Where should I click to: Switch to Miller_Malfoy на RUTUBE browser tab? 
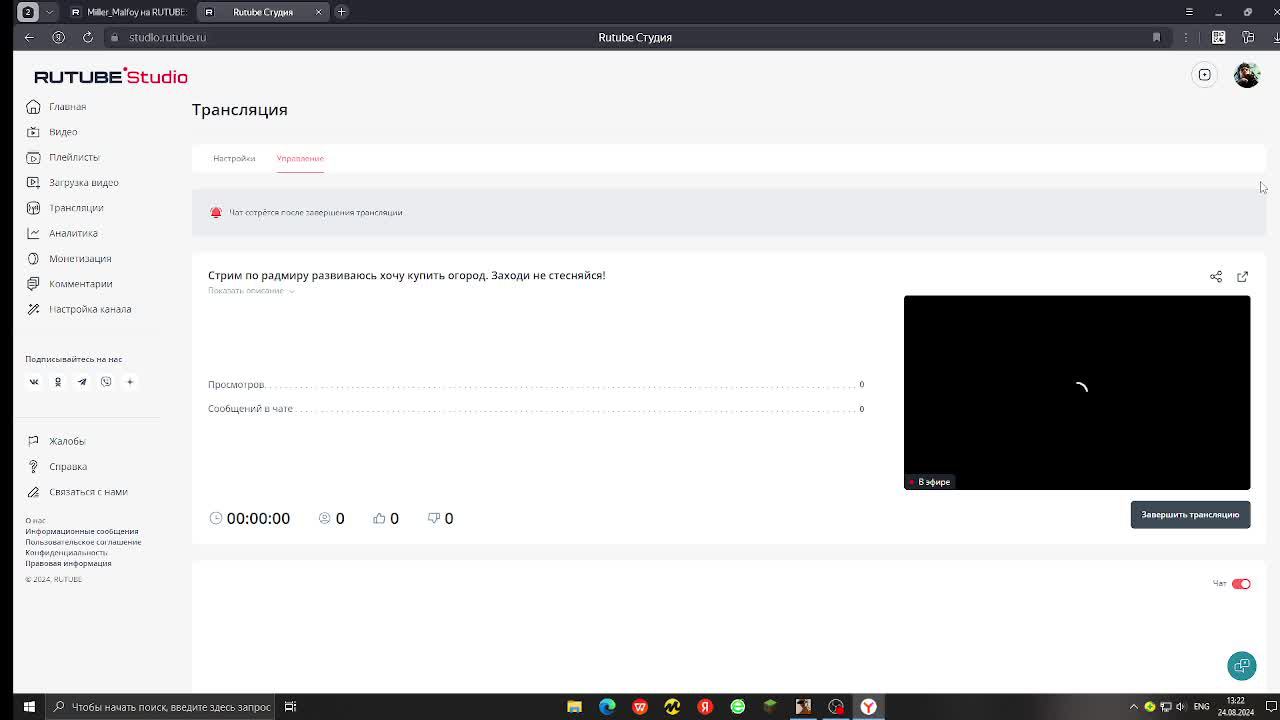coord(128,12)
